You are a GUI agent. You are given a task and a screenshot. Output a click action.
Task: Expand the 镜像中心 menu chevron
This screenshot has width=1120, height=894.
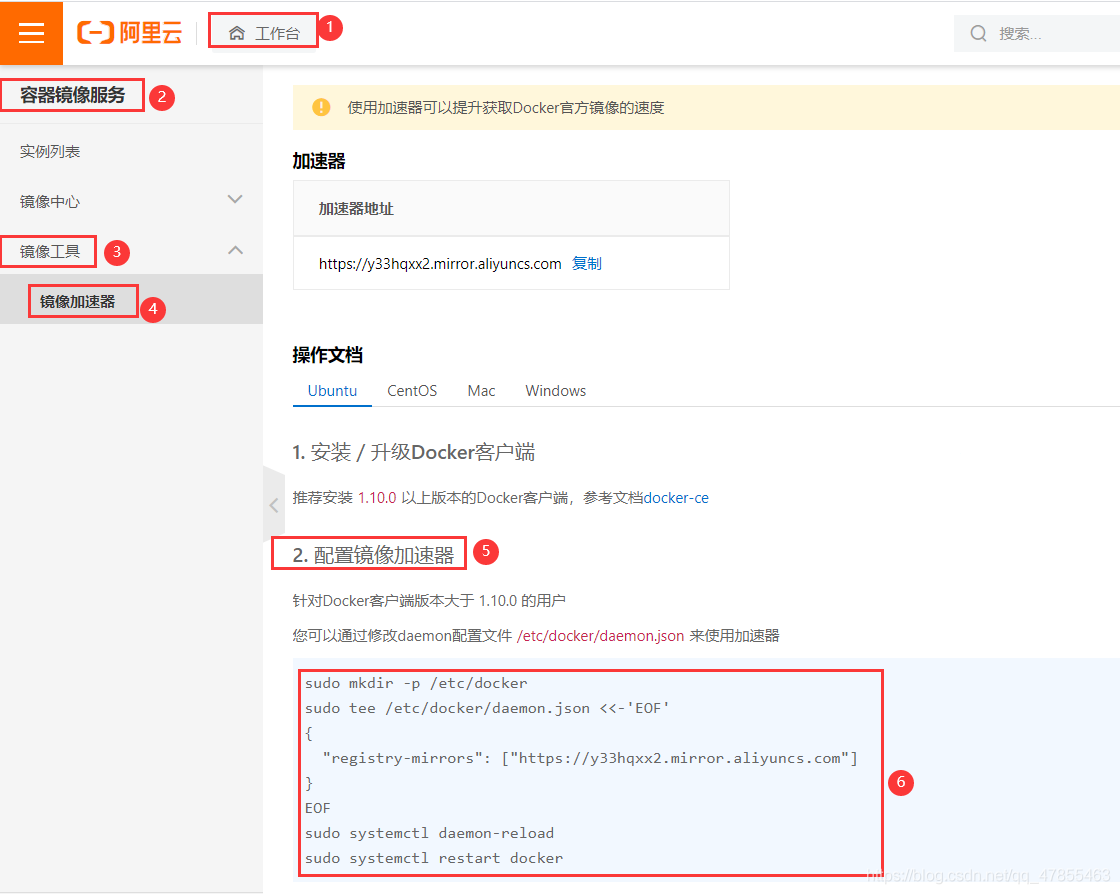click(235, 199)
